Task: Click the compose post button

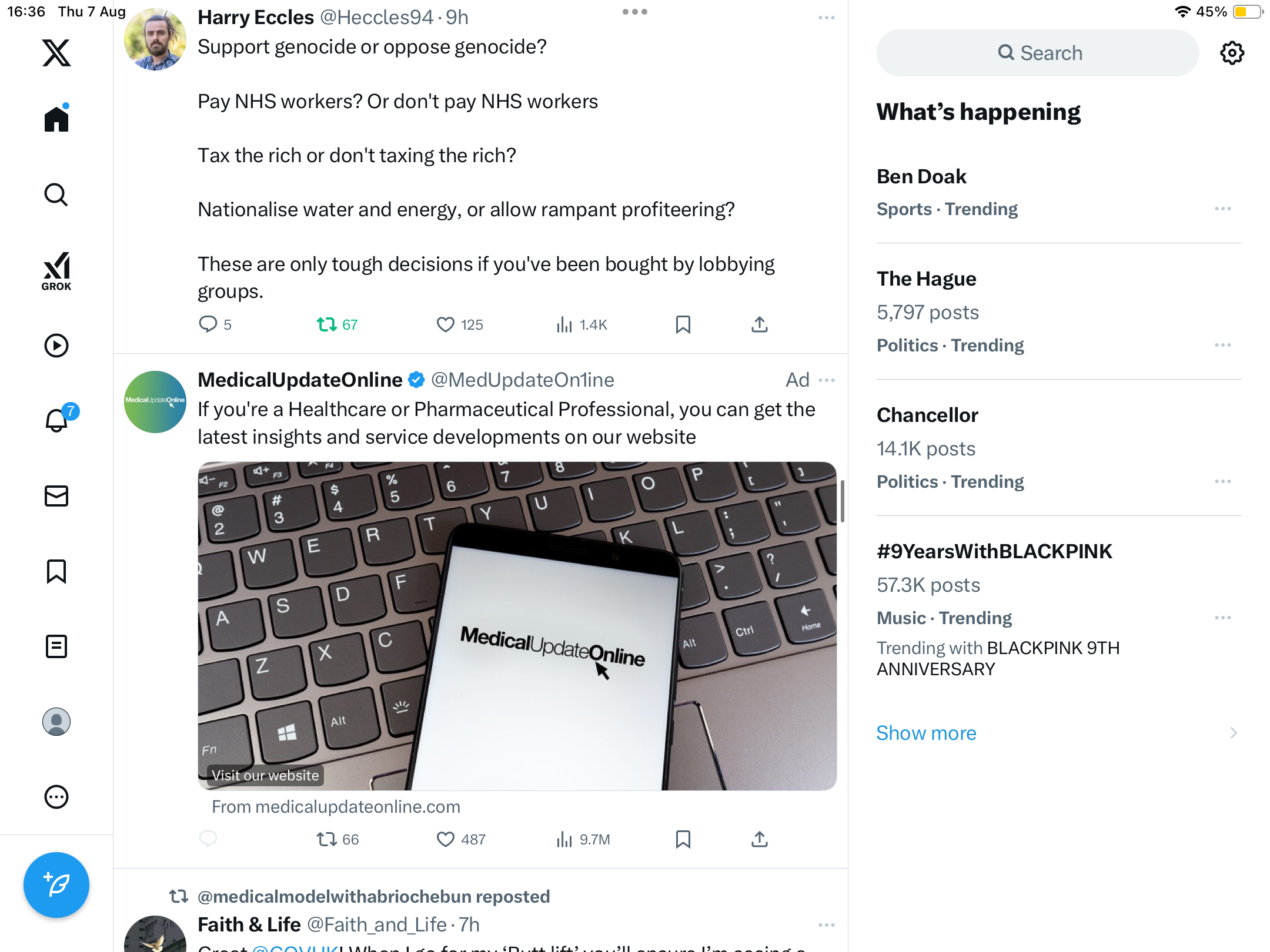Action: 56,884
